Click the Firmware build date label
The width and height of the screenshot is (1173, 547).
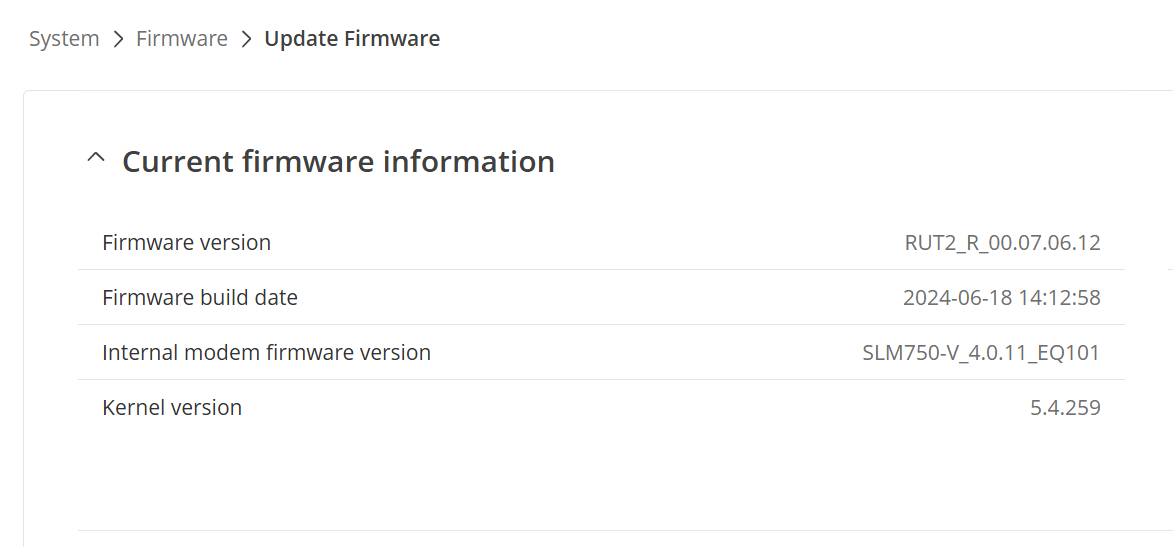(x=200, y=298)
